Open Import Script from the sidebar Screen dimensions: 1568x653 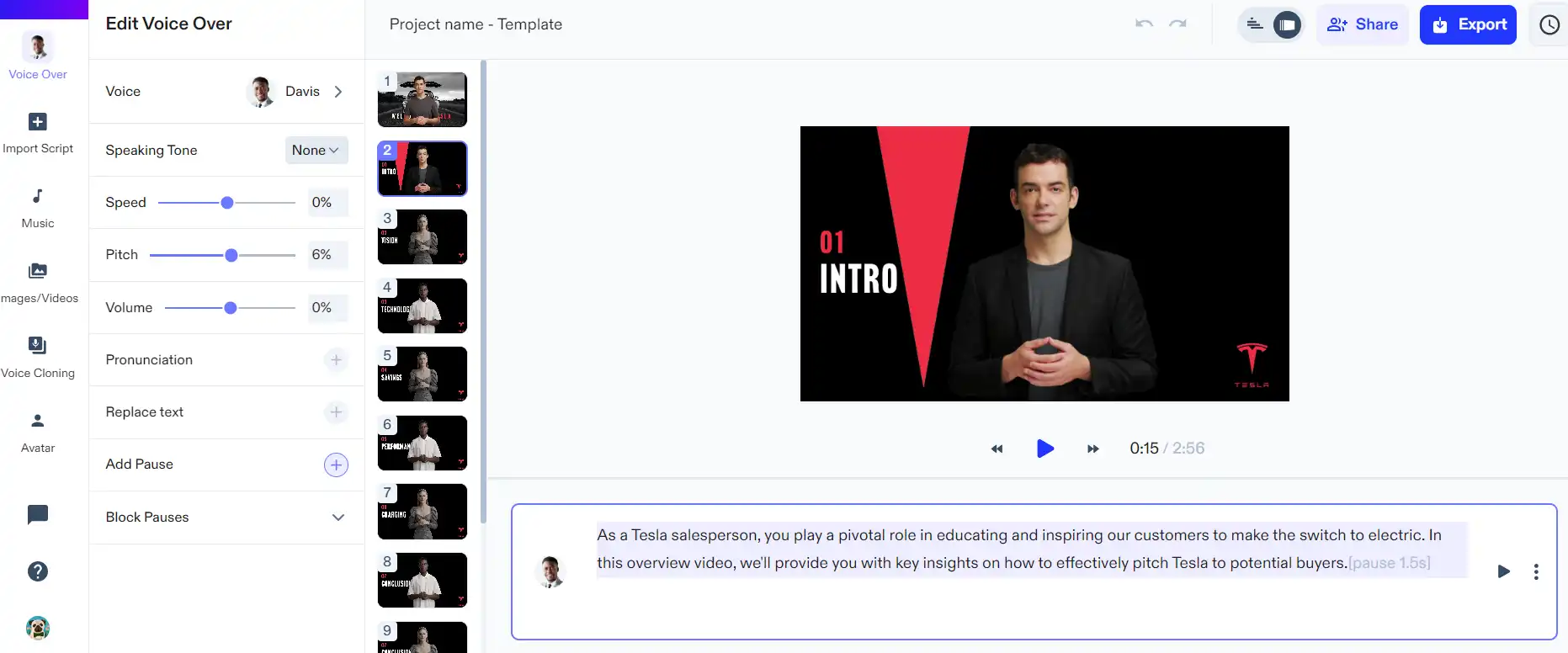[x=38, y=133]
